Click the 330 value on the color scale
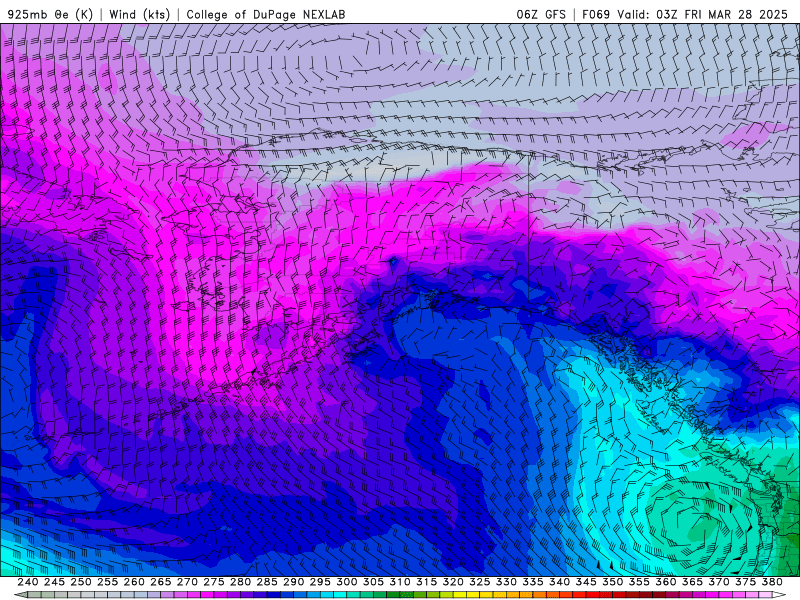Image resolution: width=800 pixels, height=600 pixels. click(506, 582)
